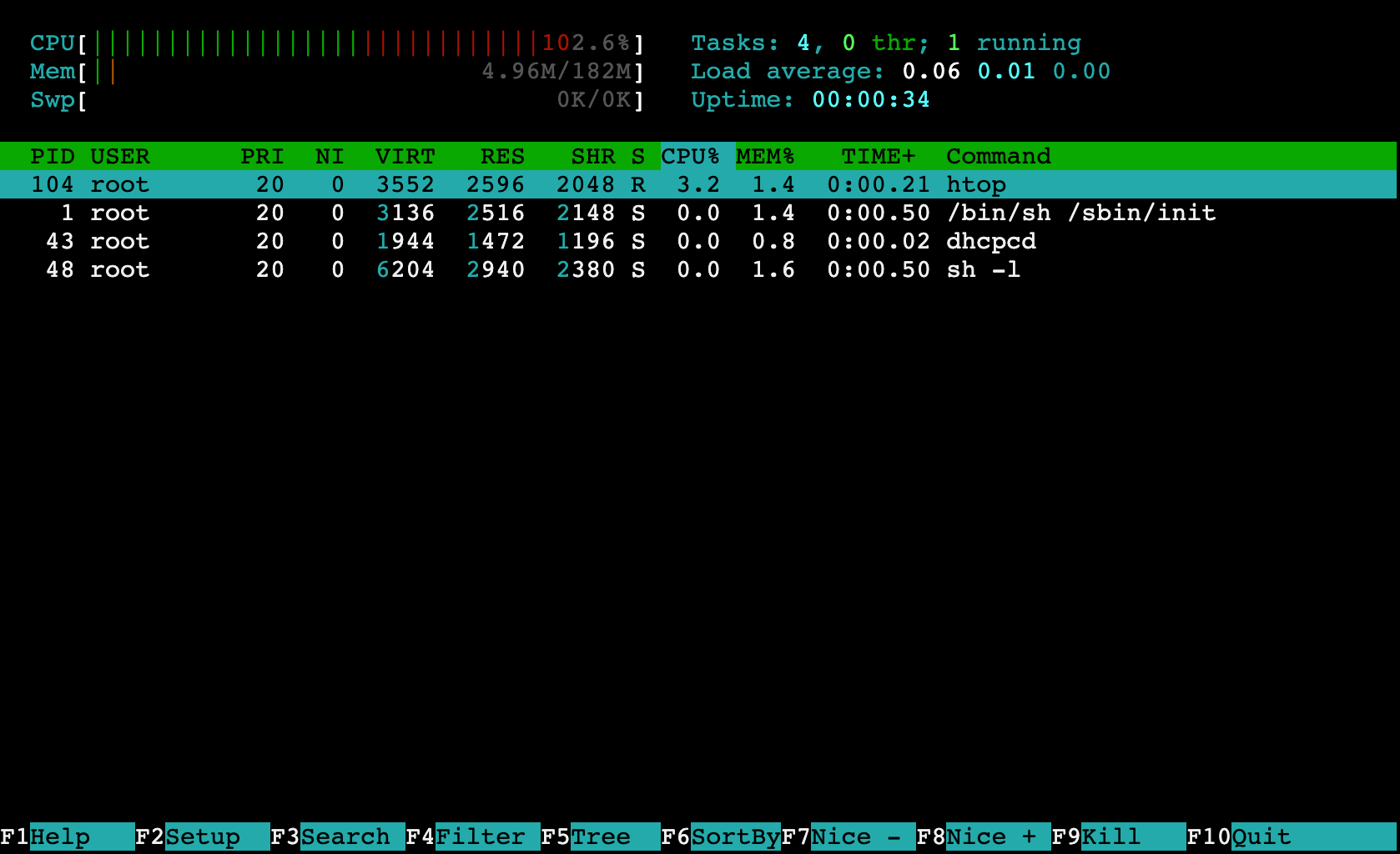Select the highlighted htop process row
The image size is (1400, 854).
[501, 184]
